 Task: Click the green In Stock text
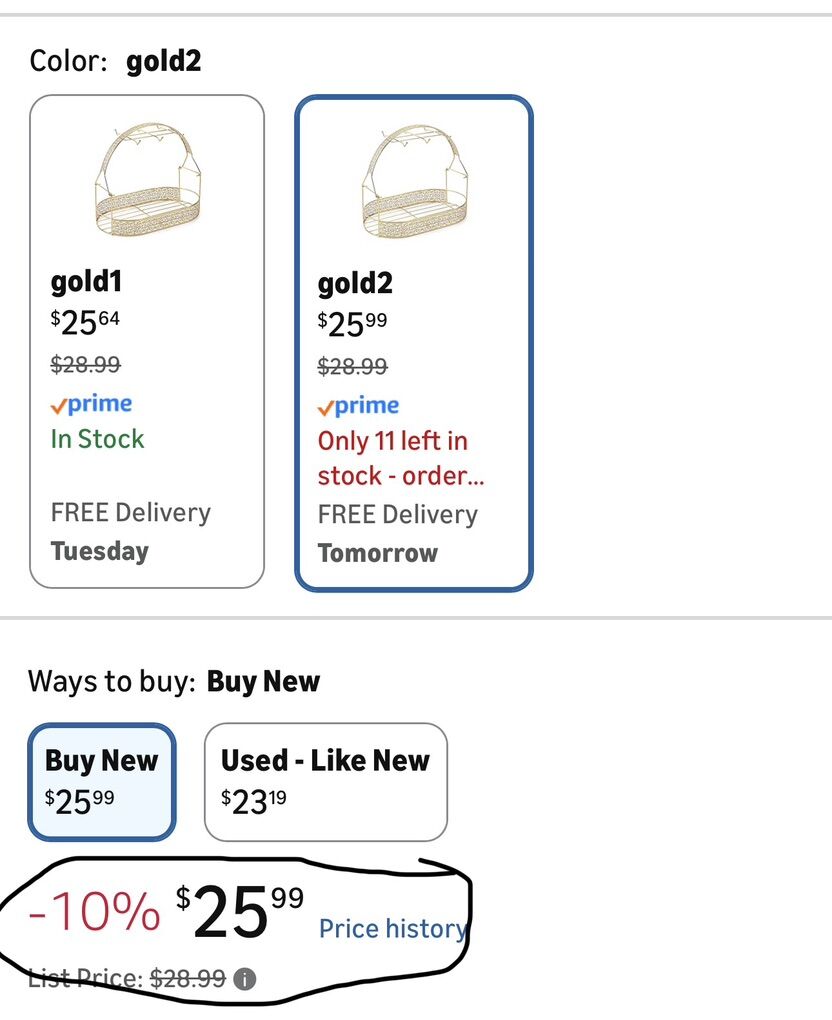point(97,439)
